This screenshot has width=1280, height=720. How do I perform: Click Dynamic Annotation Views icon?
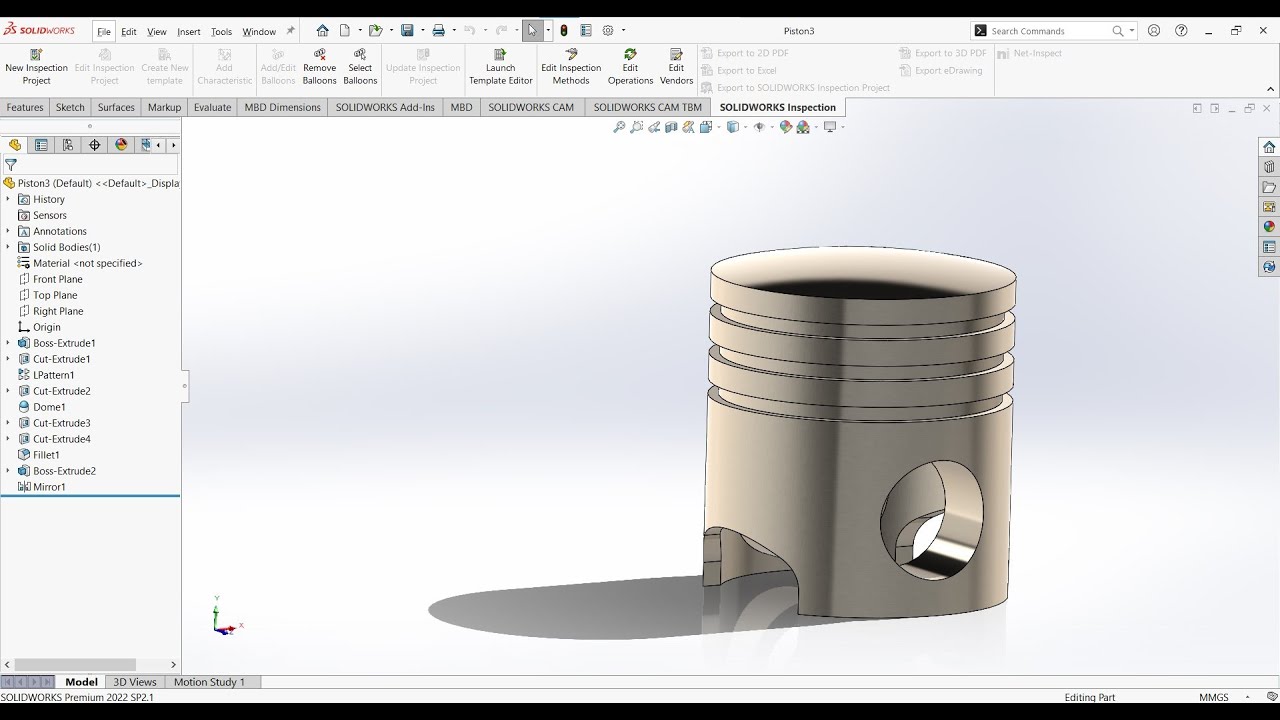[x=688, y=127]
